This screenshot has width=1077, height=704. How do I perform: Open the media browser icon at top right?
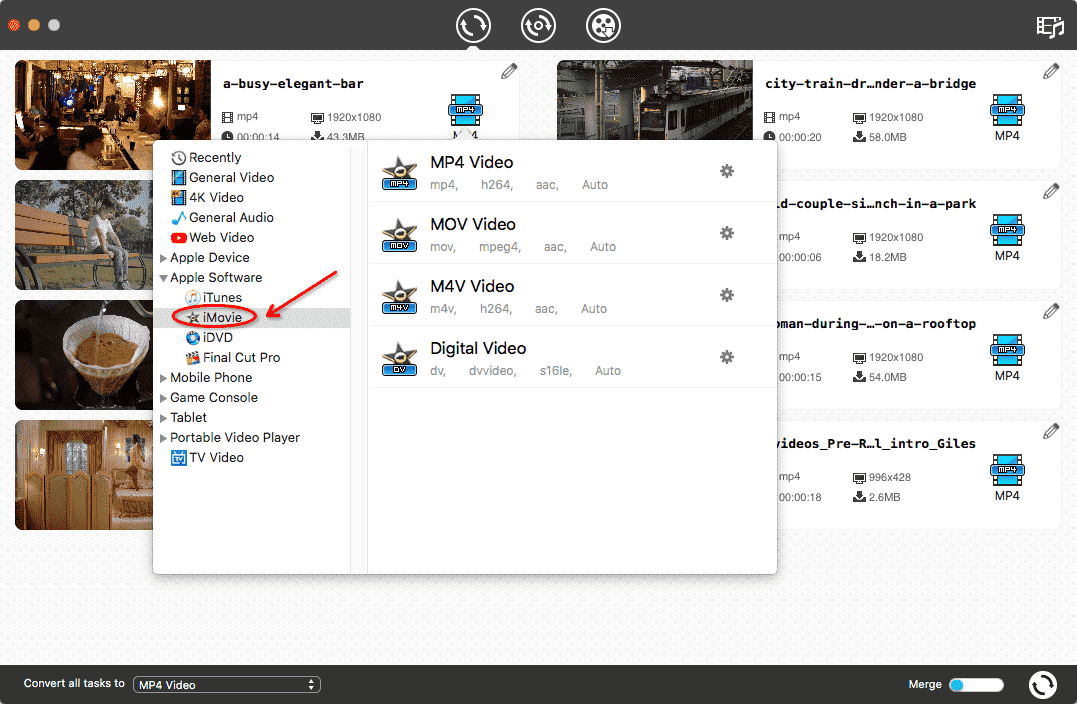click(1050, 27)
